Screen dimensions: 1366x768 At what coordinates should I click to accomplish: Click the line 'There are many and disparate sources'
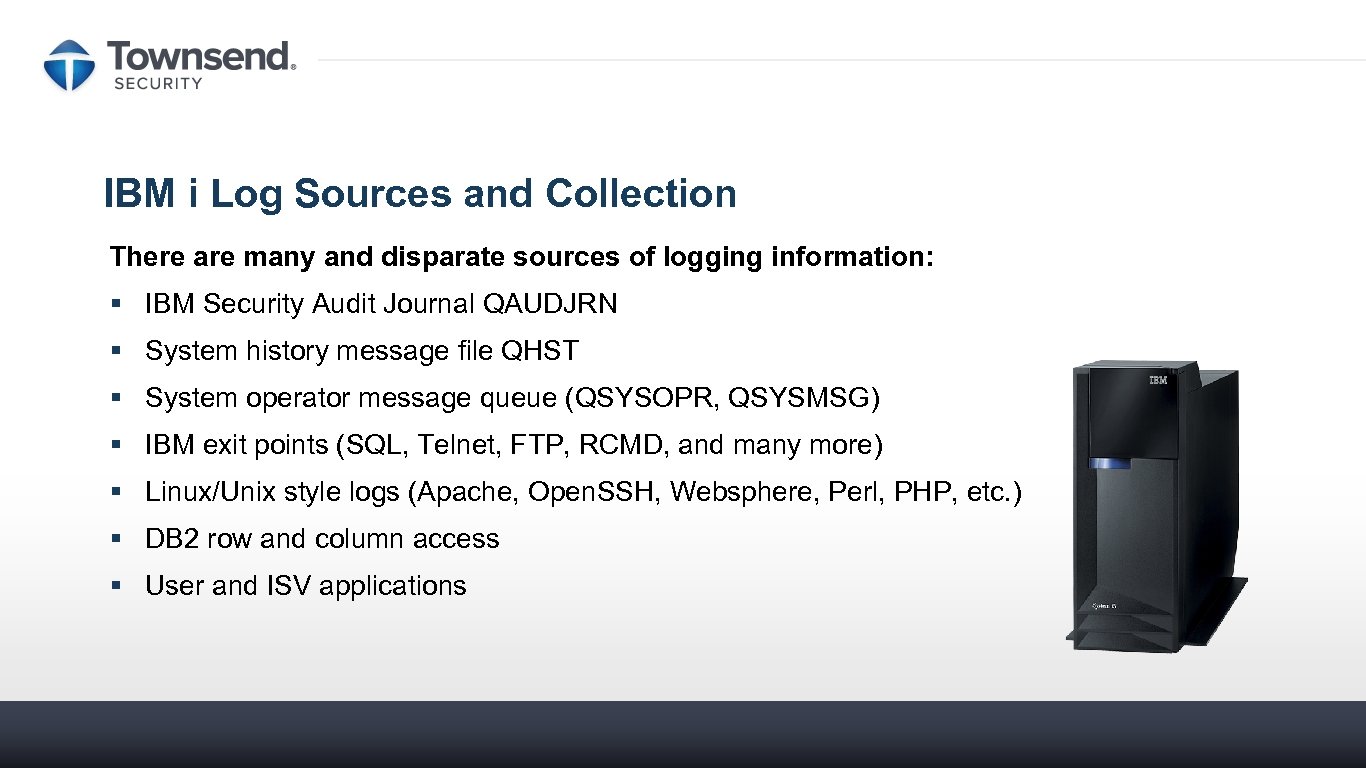pos(522,257)
